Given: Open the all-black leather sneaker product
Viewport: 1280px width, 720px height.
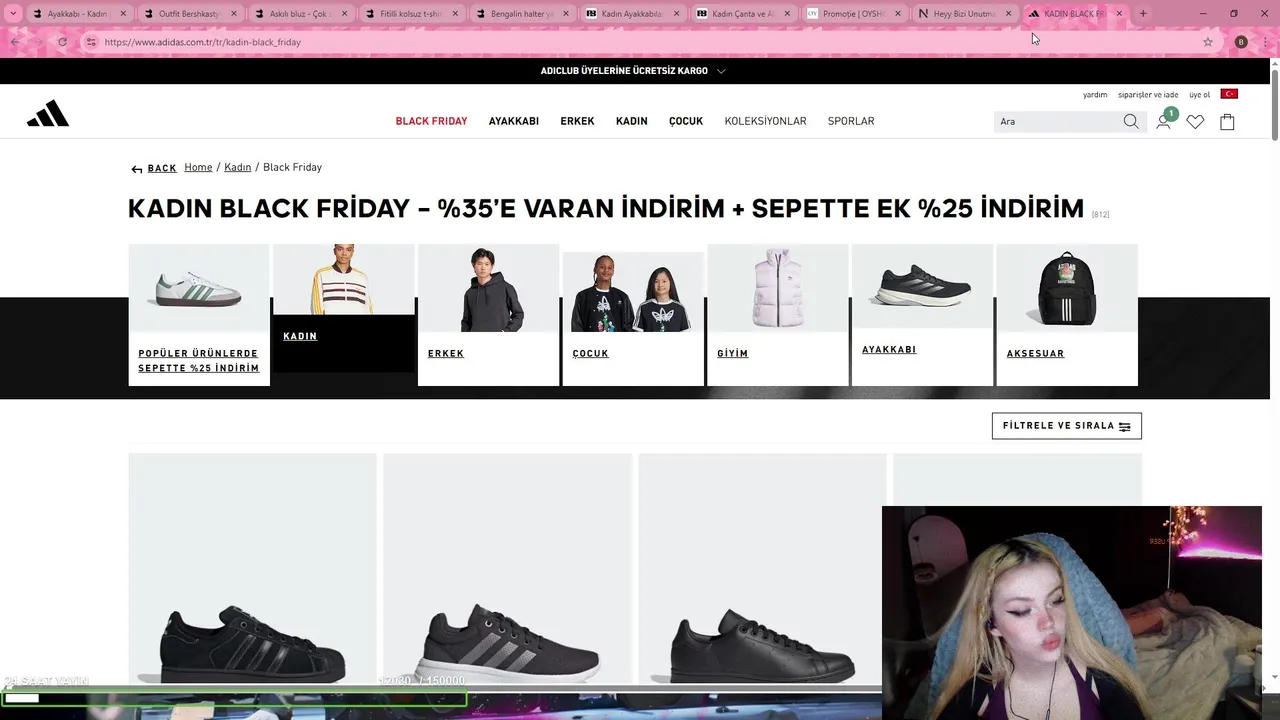Looking at the screenshot, I should [x=762, y=570].
